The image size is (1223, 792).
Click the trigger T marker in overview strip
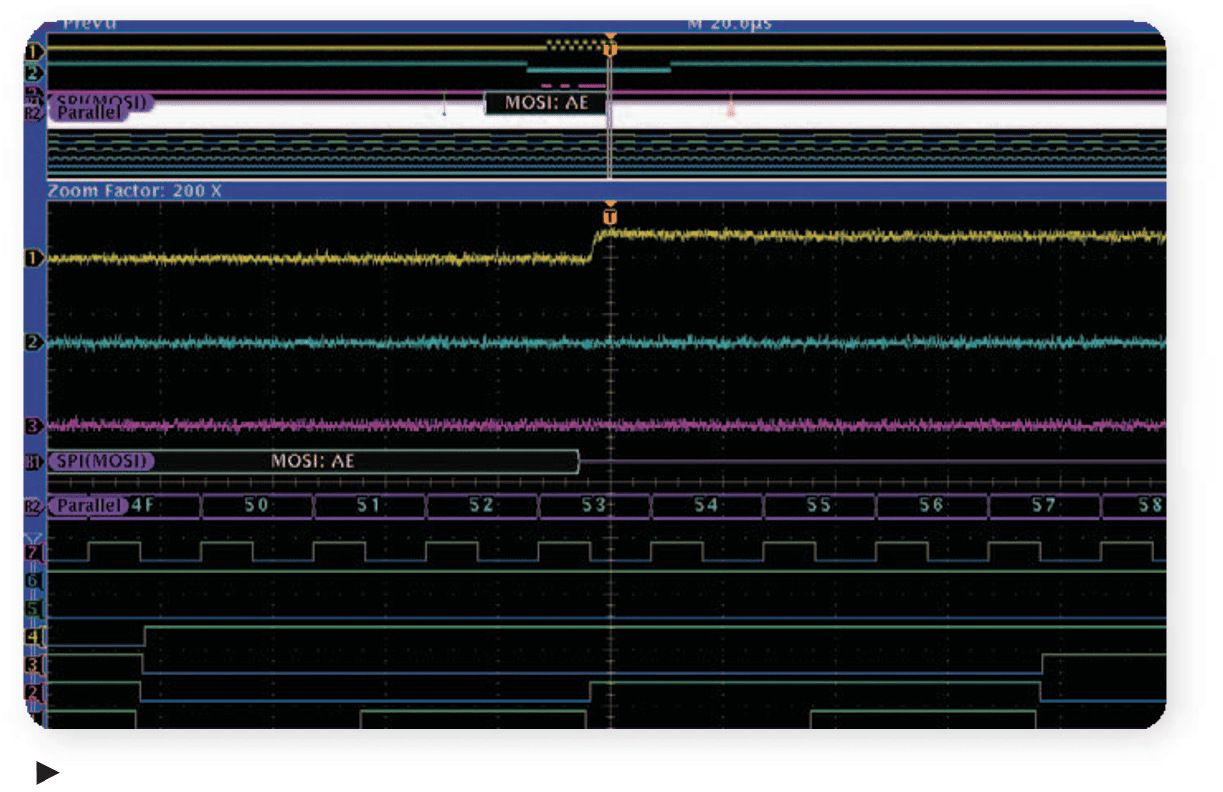click(611, 48)
